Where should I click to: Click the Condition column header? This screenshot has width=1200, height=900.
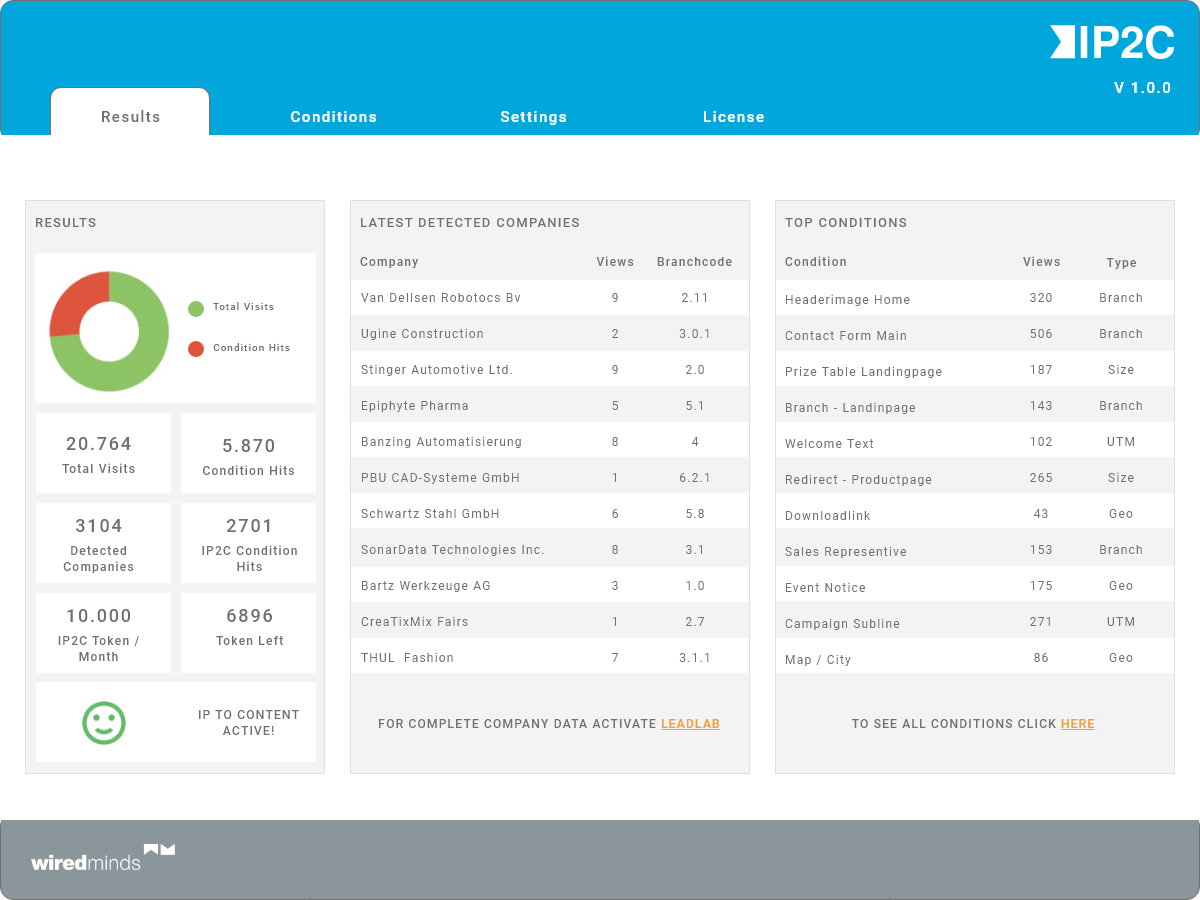click(816, 262)
